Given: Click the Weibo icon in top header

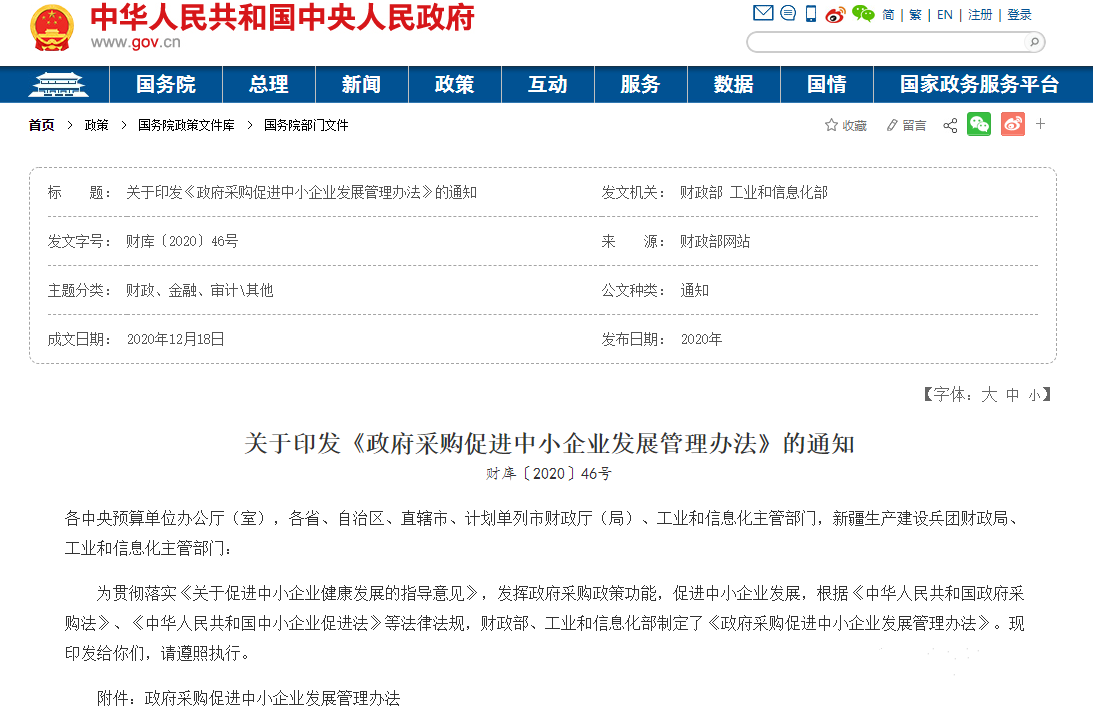Looking at the screenshot, I should pos(835,14).
